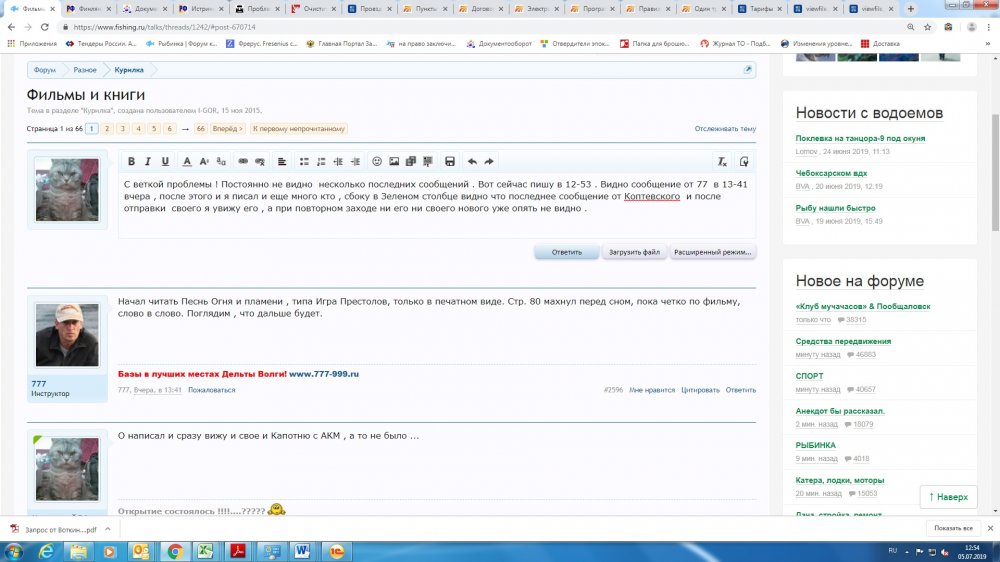Click the Загрузить файл upload button
1000x562 pixels.
(634, 252)
